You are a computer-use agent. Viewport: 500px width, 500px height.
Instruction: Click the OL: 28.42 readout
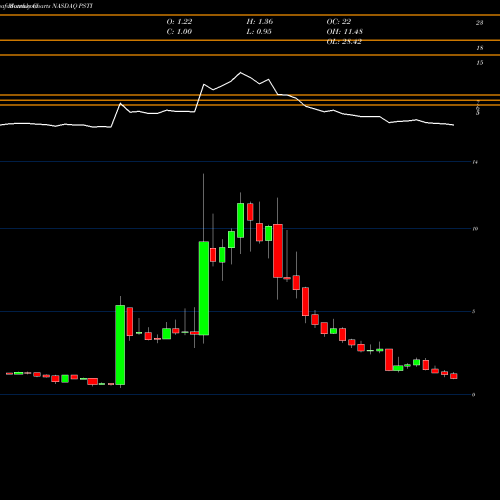344,42
